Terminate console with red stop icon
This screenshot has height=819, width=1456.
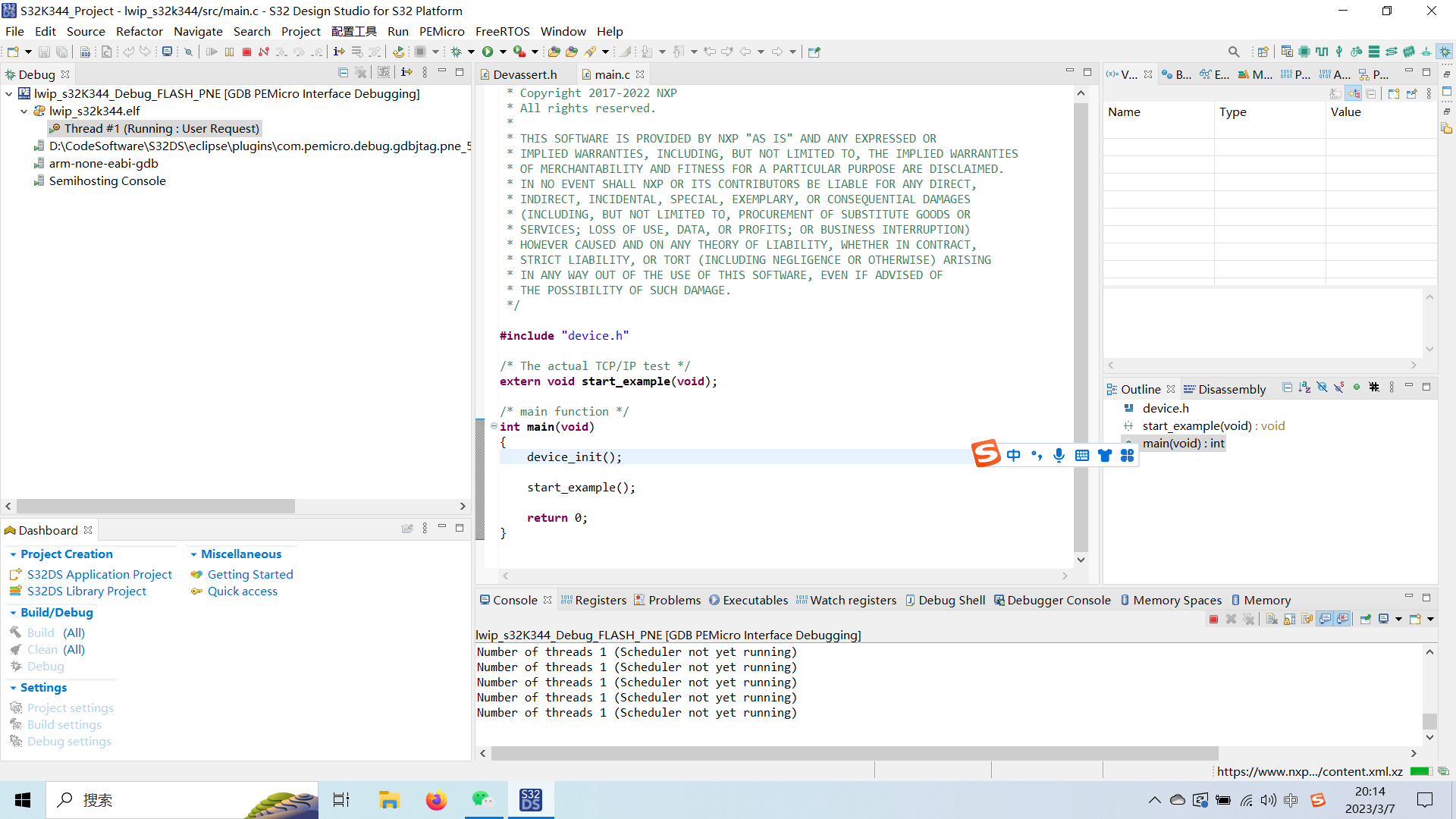(1213, 620)
